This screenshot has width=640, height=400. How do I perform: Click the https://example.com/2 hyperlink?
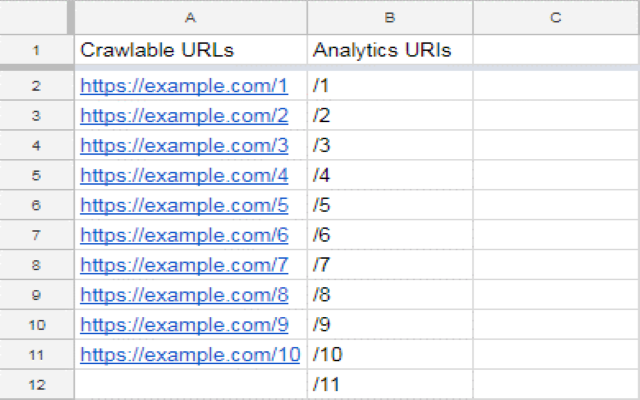click(x=184, y=116)
